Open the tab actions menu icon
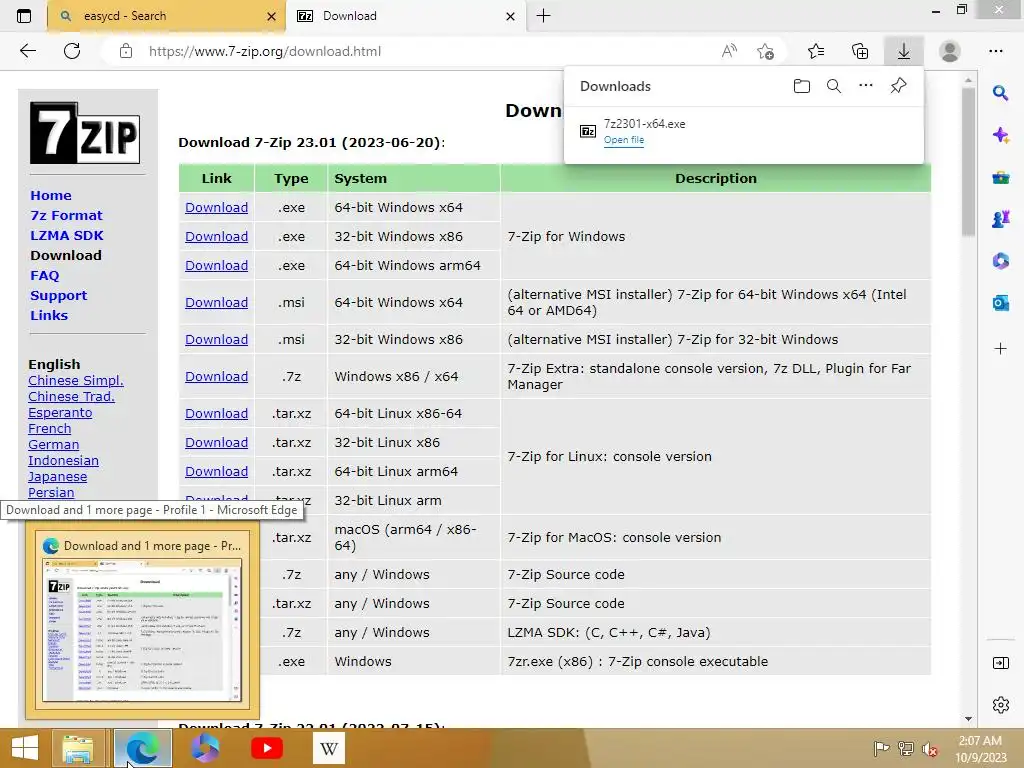This screenshot has width=1024, height=768. (x=24, y=16)
